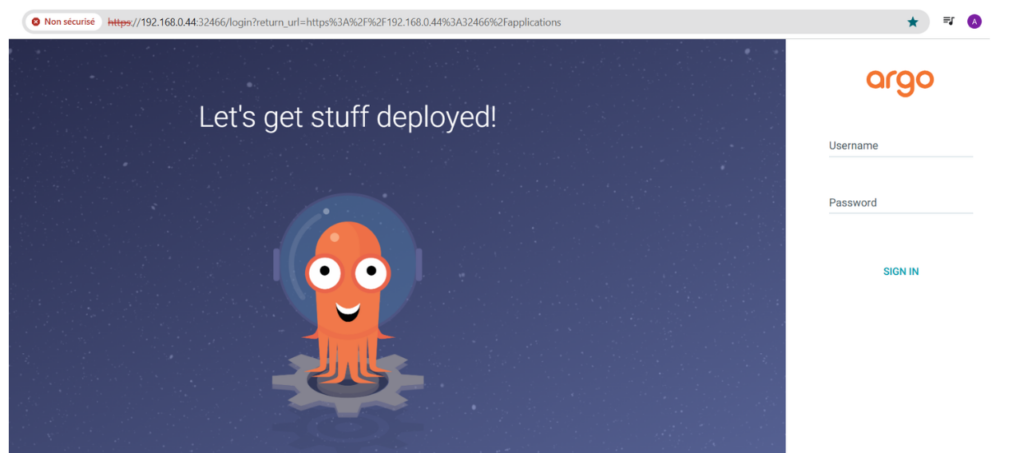Focus the Password input field
This screenshot has height=453, width=1024.
pos(900,204)
